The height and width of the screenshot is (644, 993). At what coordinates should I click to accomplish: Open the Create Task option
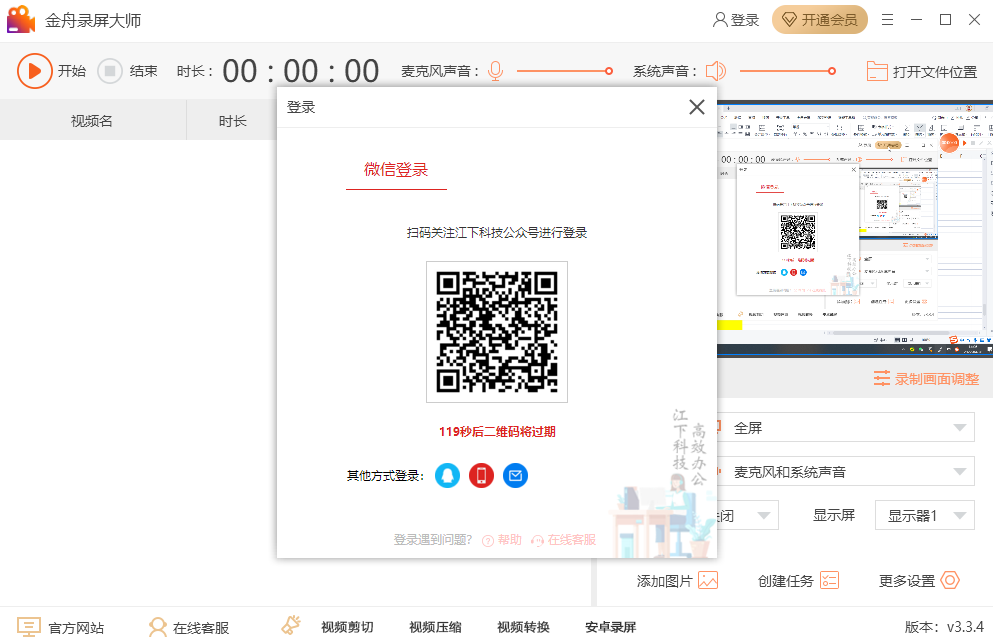tap(828, 580)
